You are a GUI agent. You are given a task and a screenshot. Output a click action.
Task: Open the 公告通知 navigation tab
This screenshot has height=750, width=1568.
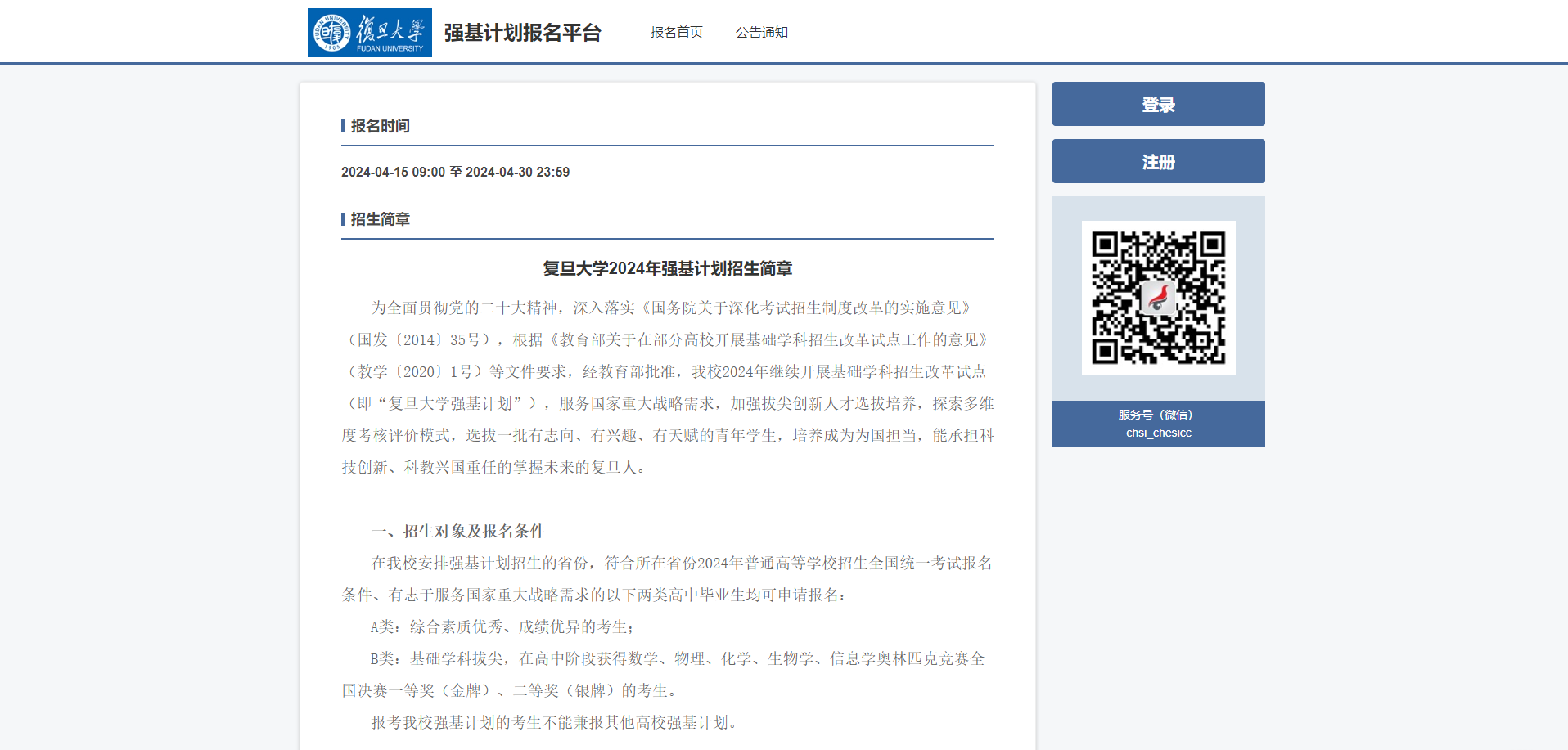tap(761, 33)
